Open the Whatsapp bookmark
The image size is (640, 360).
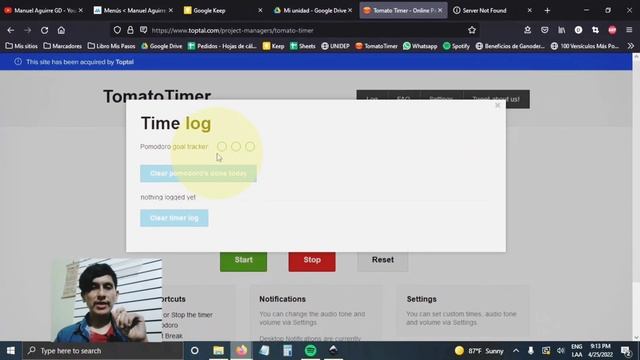tap(420, 46)
